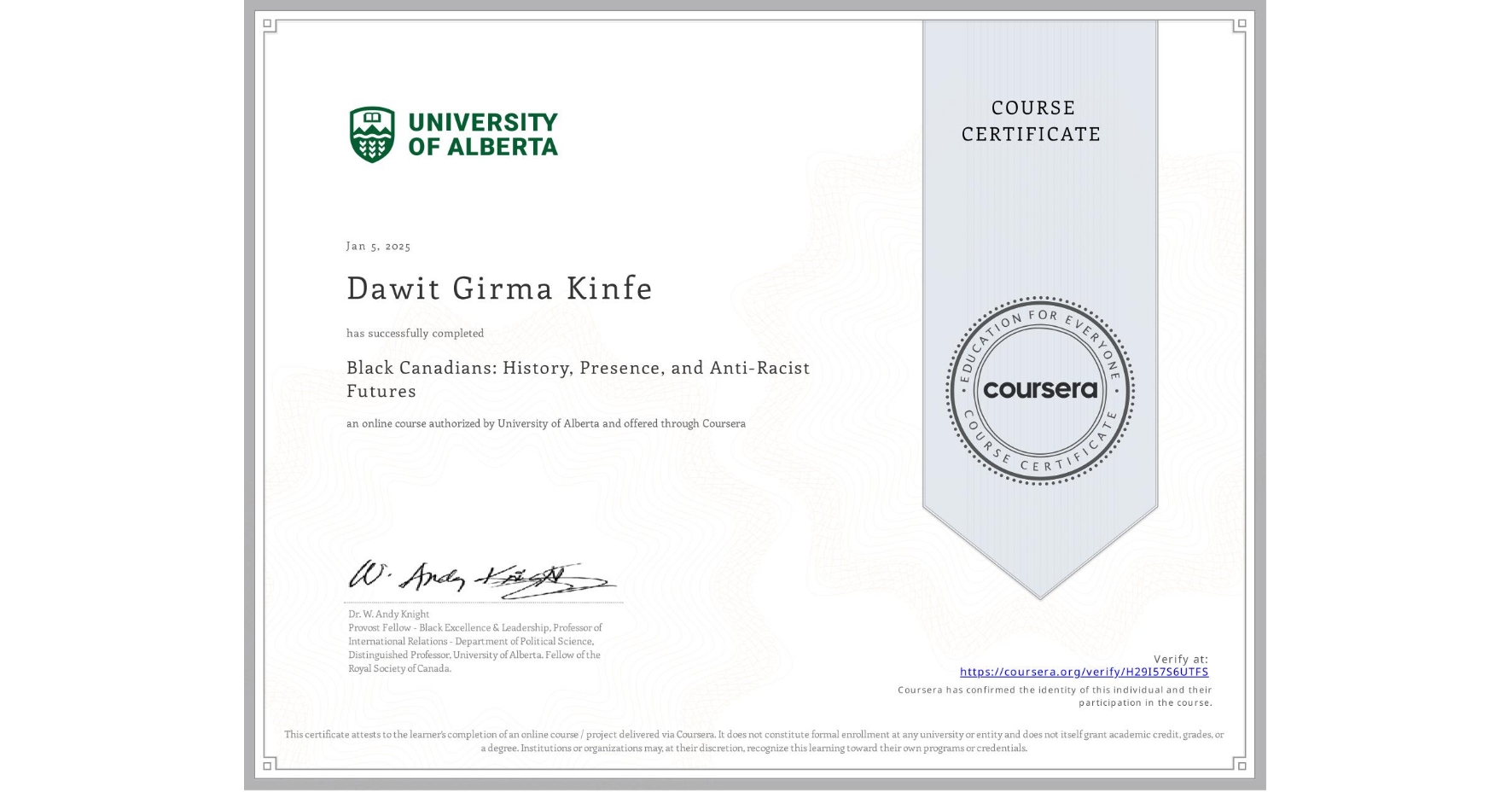Click the course title 'Black Canadians: History, Presence, and Anti-Racist Futures'

point(578,379)
